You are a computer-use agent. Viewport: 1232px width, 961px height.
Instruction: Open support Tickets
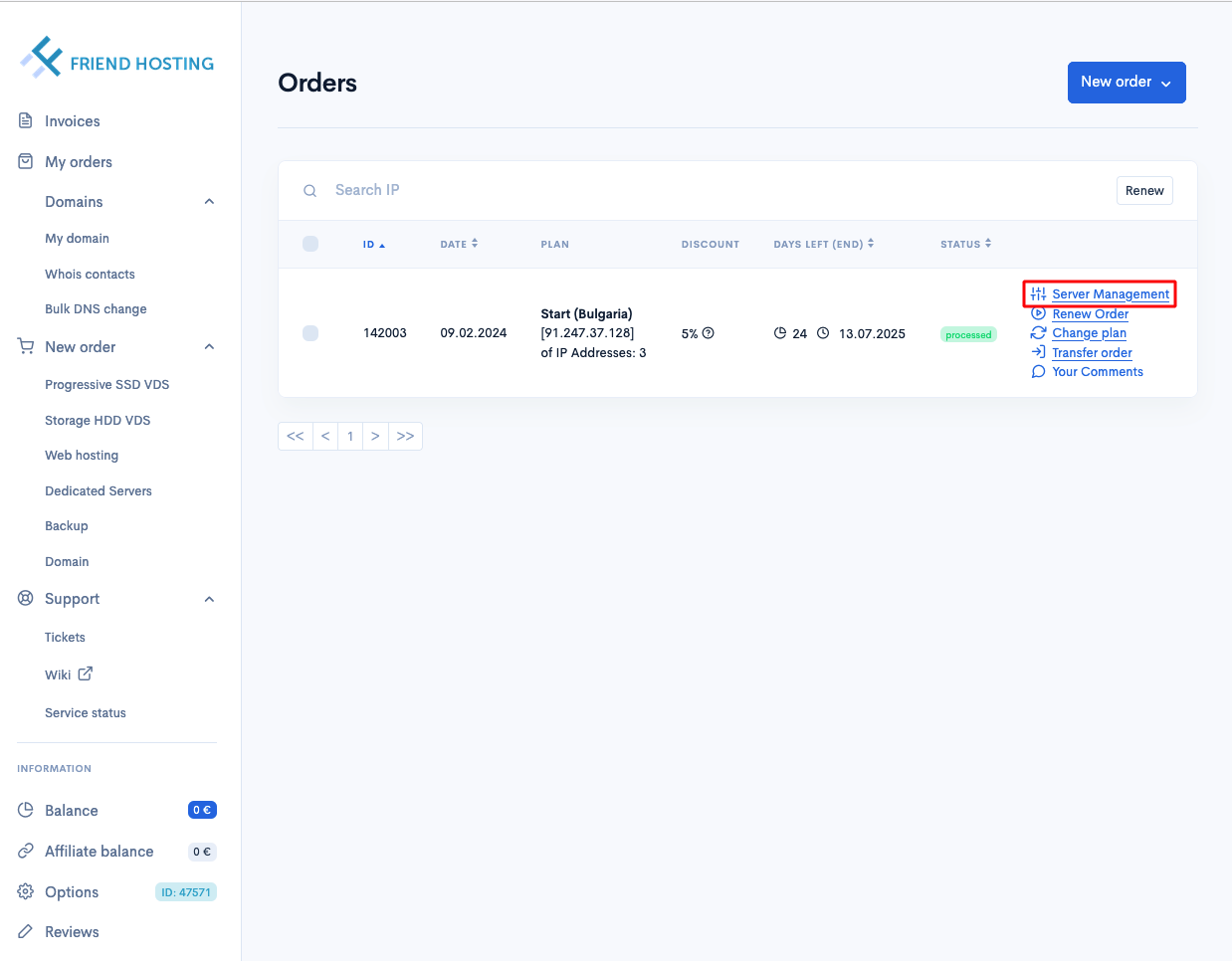(65, 638)
